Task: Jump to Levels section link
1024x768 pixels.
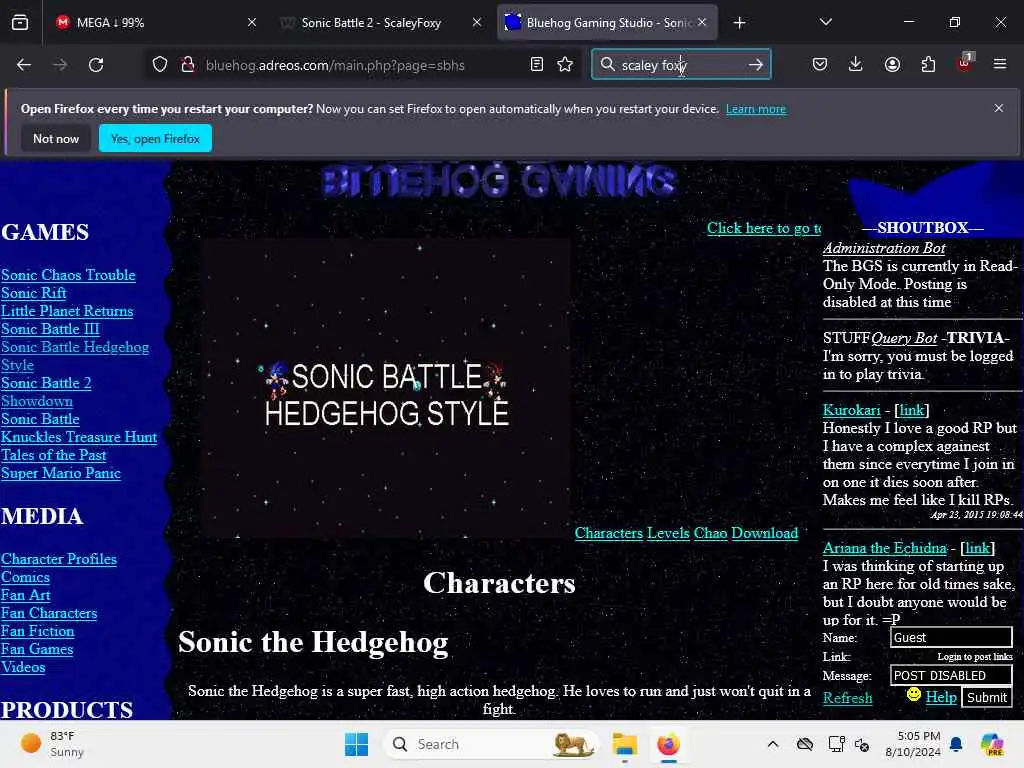Action: 668,534
